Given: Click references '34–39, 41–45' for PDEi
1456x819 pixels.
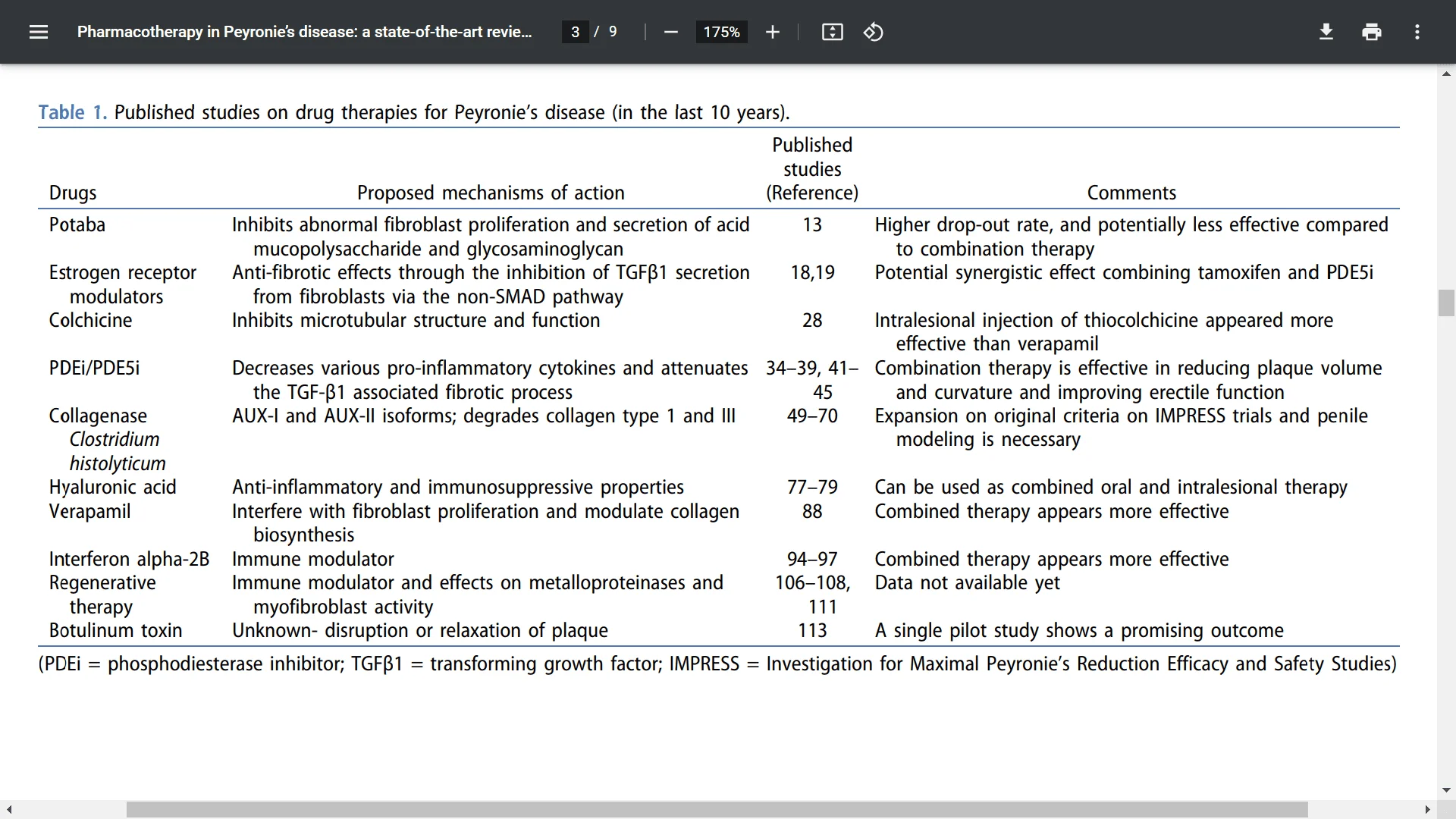Looking at the screenshot, I should click(812, 380).
